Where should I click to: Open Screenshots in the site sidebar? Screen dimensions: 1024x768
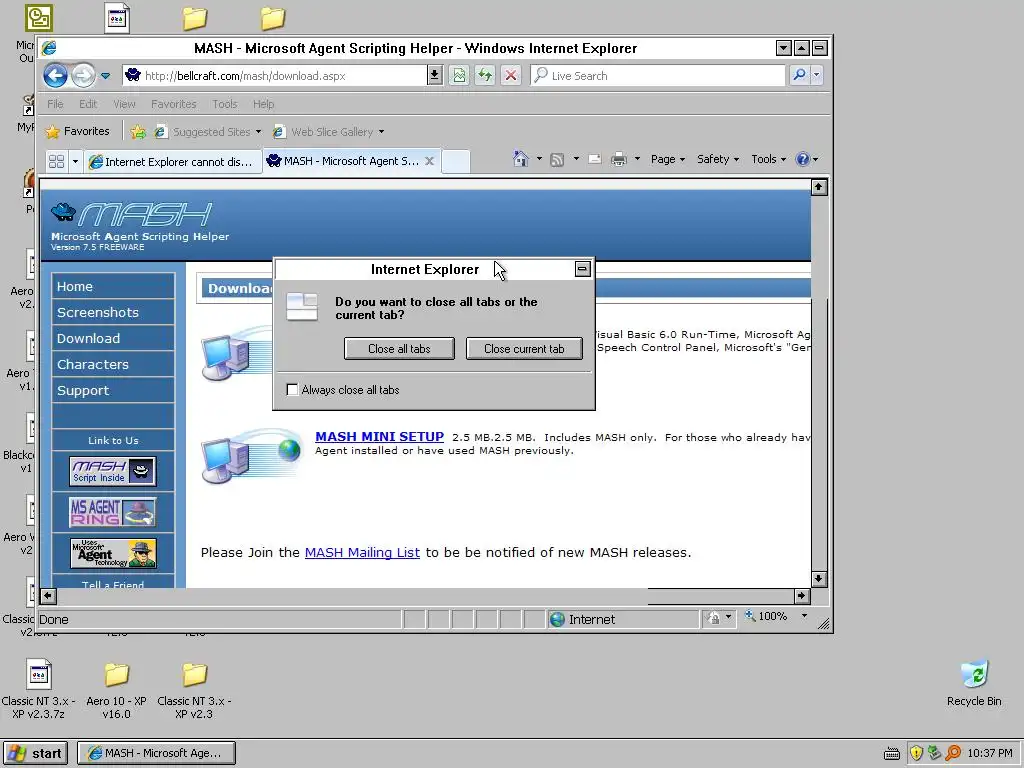click(98, 312)
